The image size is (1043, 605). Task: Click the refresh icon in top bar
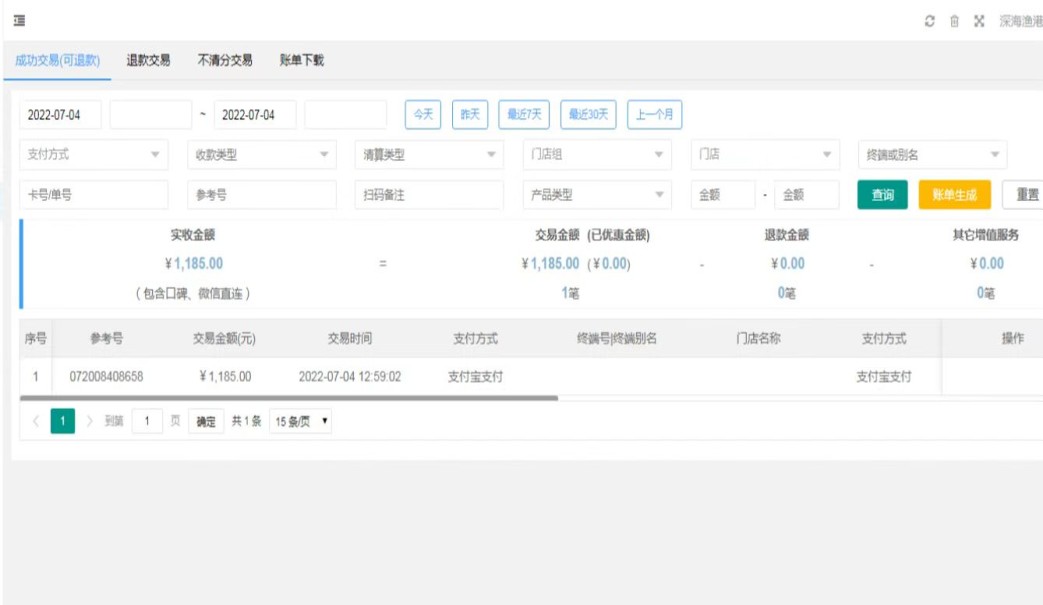pyautogui.click(x=930, y=21)
